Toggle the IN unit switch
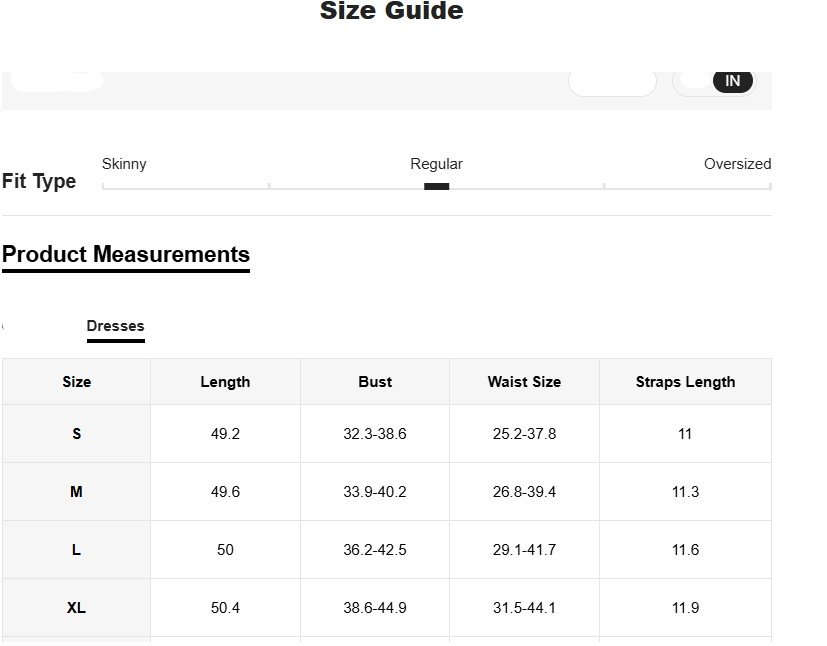This screenshot has height=646, width=827. [x=732, y=82]
